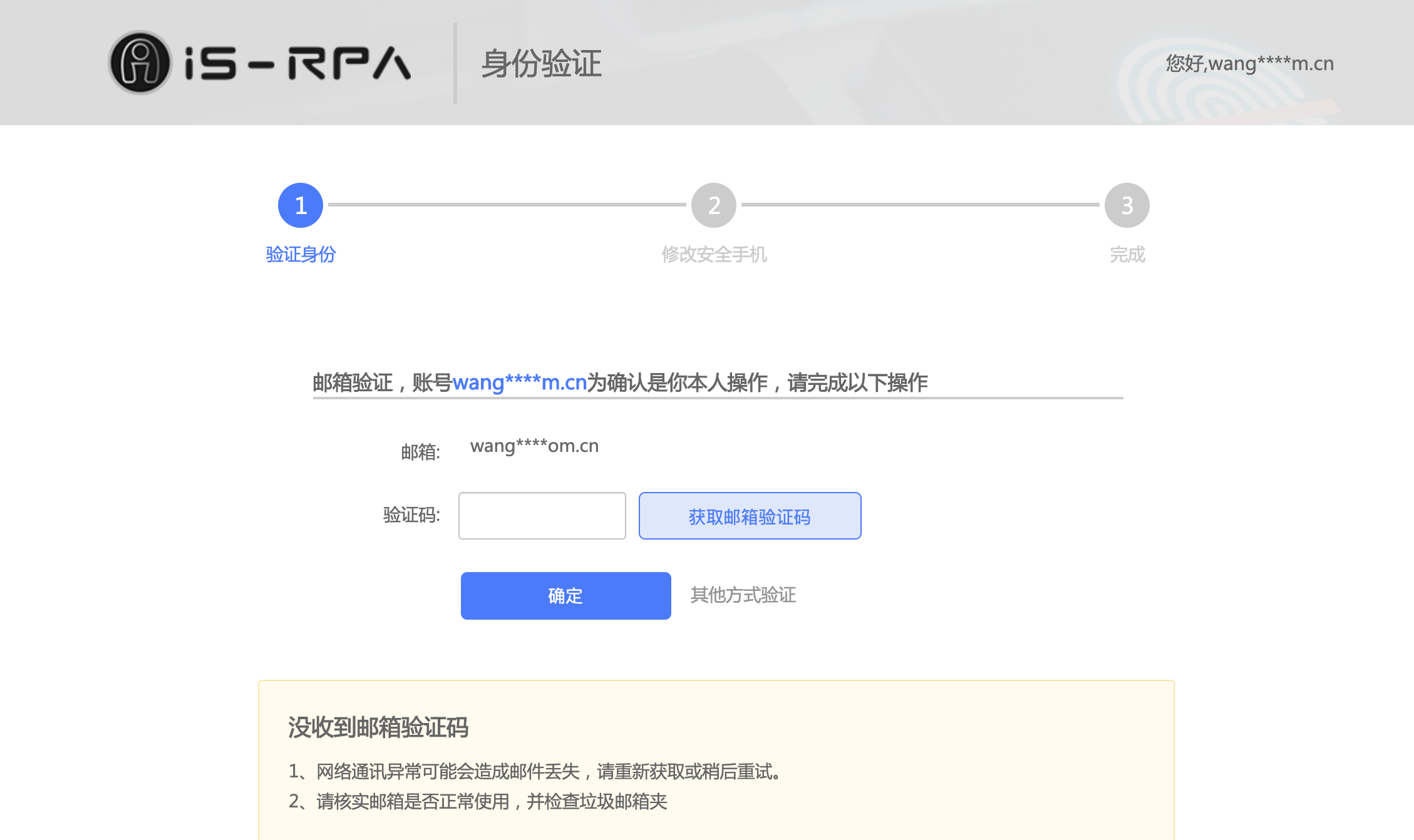
Task: Select the 验证码 input field
Action: (543, 516)
